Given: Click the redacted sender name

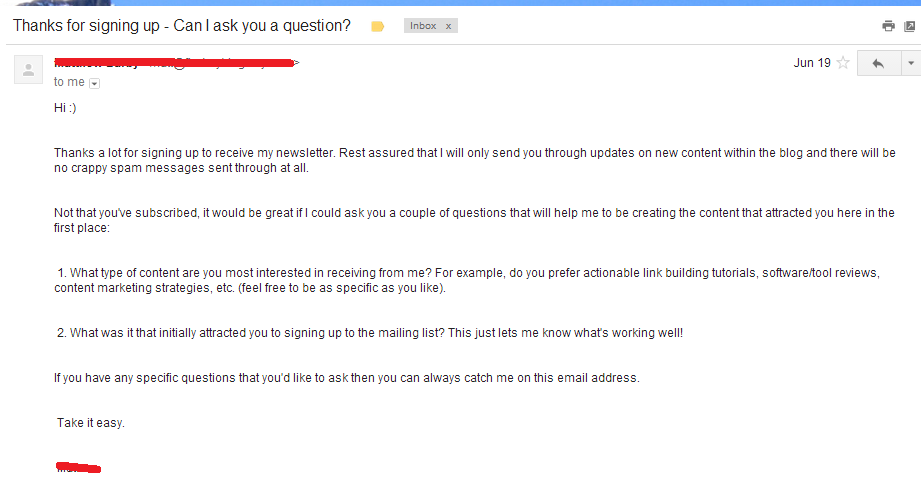Looking at the screenshot, I should (100, 63).
